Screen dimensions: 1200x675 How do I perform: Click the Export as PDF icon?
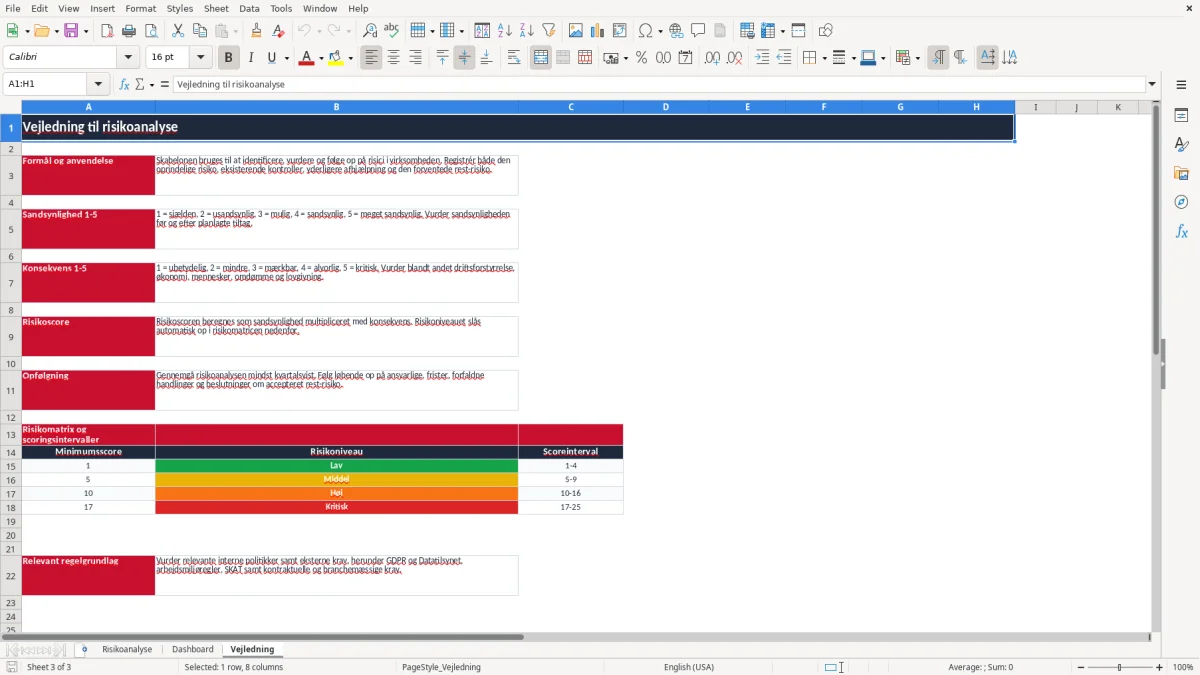pos(106,31)
